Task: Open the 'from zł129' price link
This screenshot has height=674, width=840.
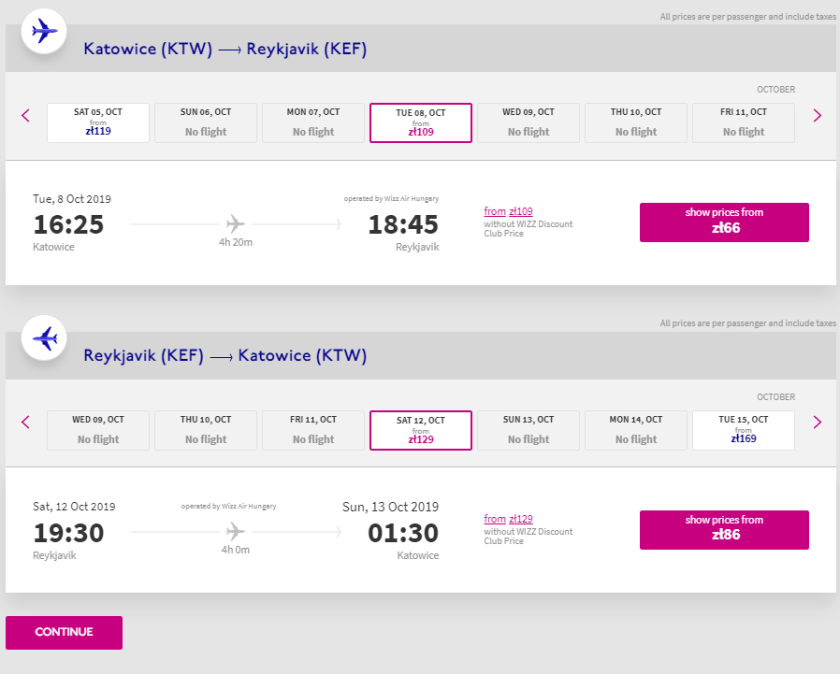Action: point(508,519)
